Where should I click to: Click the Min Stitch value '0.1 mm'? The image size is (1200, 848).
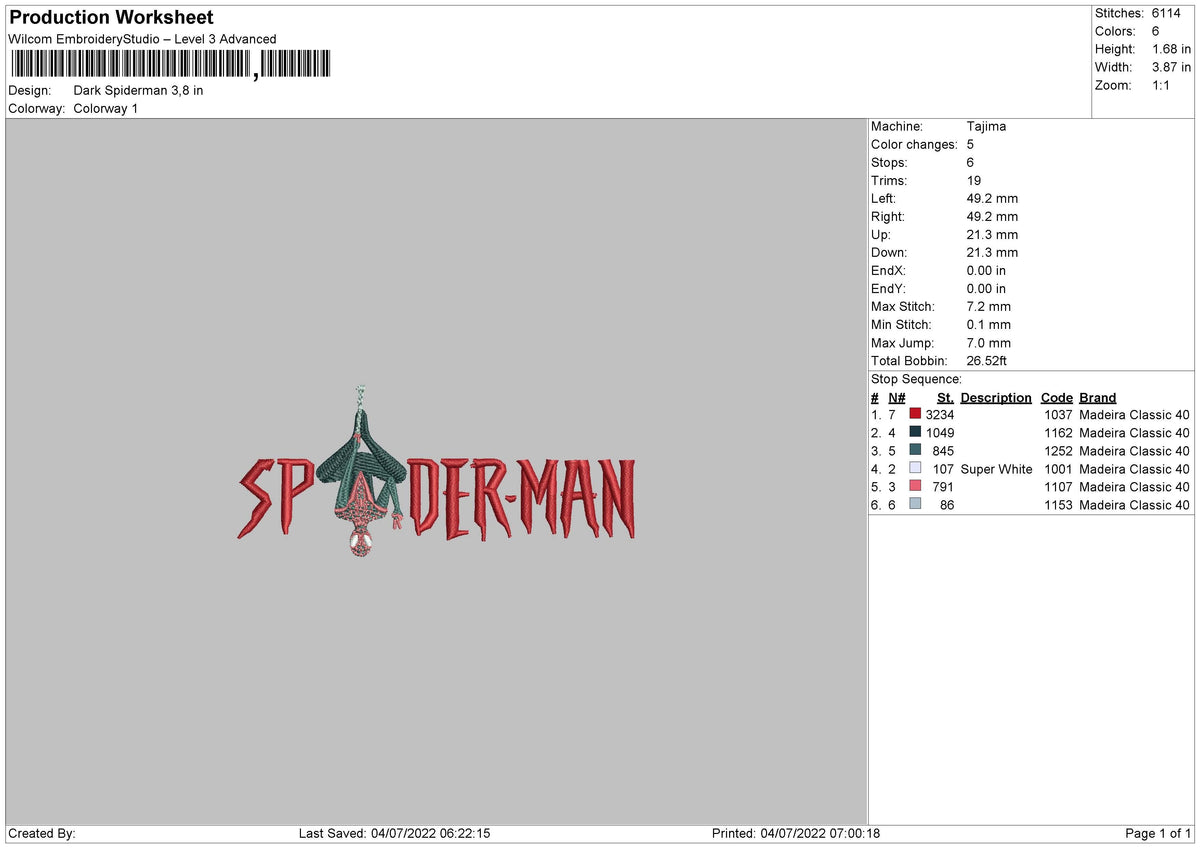coord(989,324)
